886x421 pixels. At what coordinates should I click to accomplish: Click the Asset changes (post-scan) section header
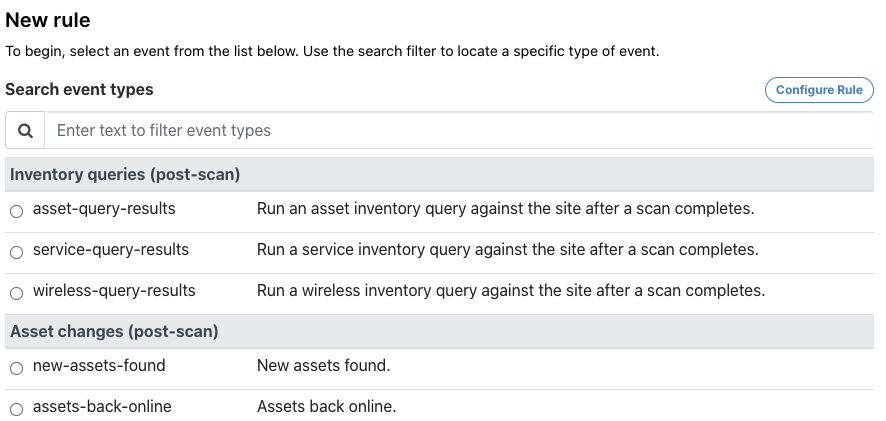click(114, 331)
